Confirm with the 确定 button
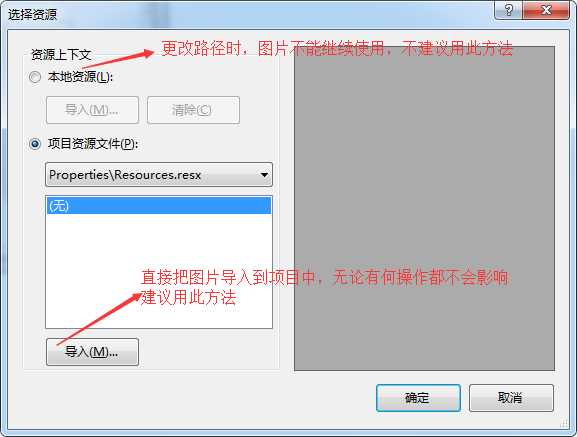Viewport: 577px width, 437px height. [418, 398]
